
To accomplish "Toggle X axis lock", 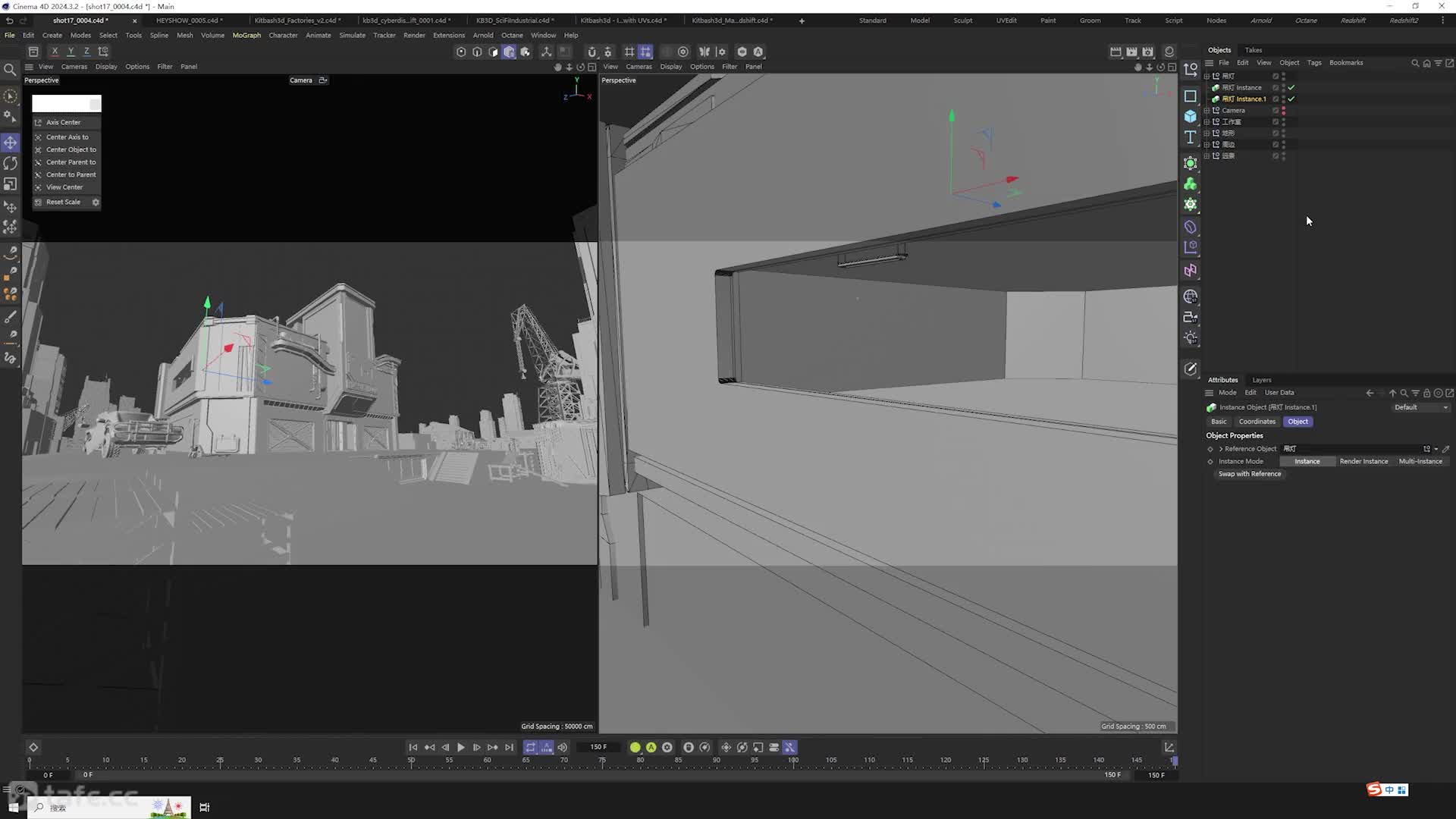I will [55, 52].
